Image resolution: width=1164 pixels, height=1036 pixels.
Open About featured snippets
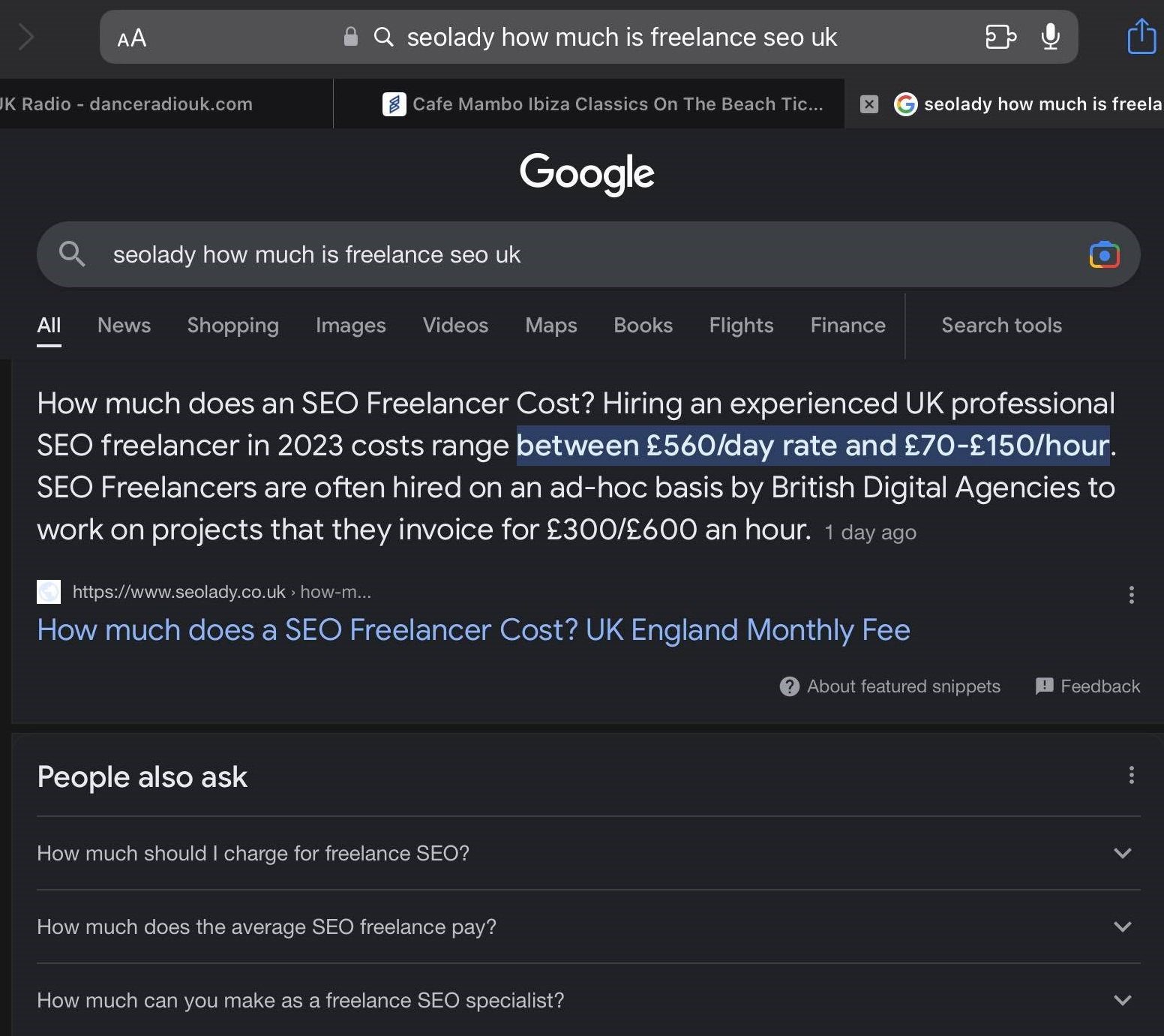tap(903, 686)
